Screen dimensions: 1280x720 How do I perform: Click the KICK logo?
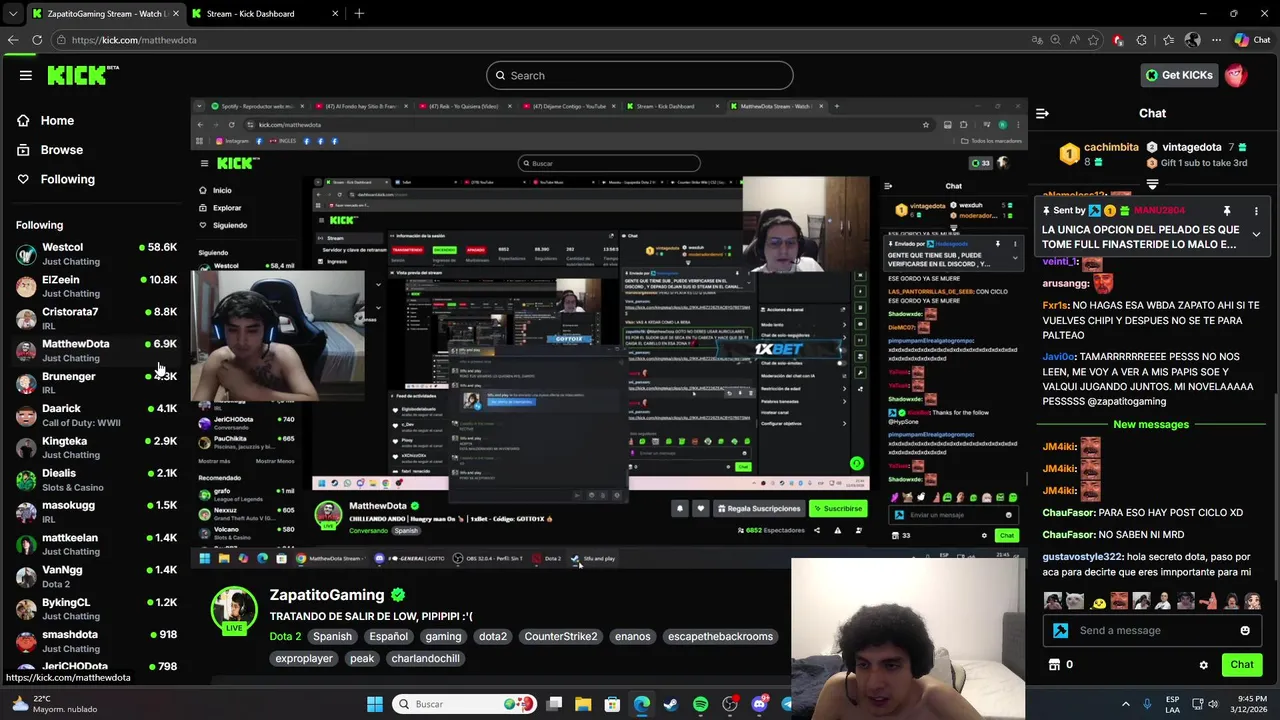click(x=83, y=75)
